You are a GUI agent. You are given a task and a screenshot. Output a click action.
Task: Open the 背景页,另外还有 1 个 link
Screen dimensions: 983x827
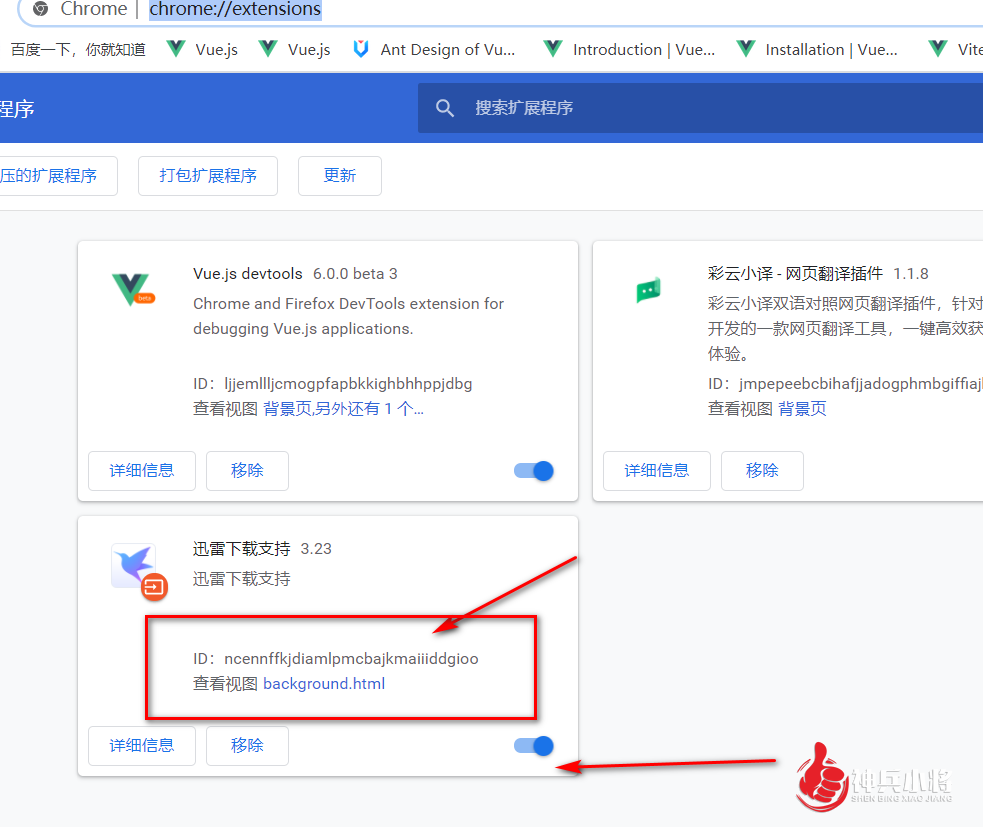pyautogui.click(x=344, y=409)
